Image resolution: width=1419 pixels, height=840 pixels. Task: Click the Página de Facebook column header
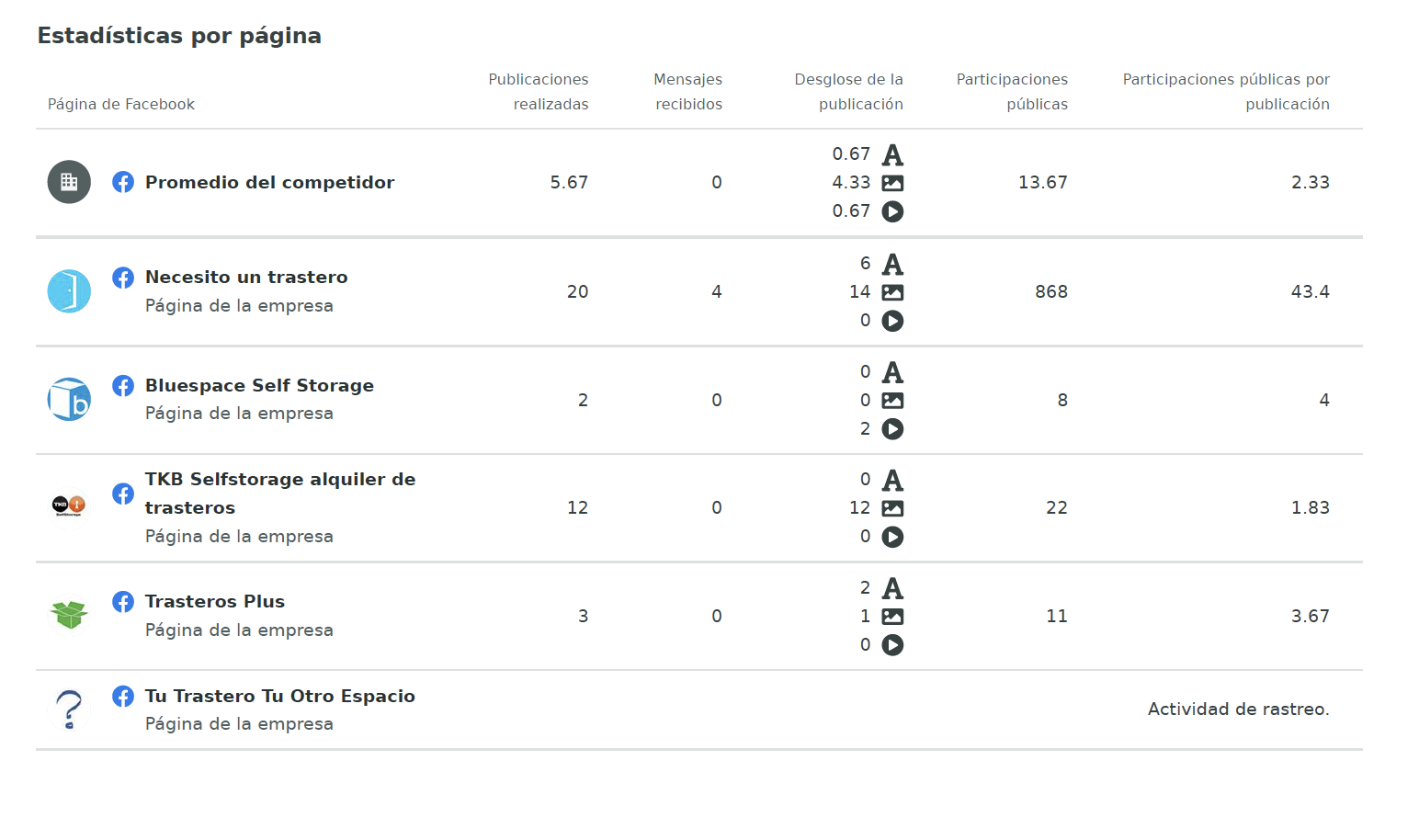[121, 105]
